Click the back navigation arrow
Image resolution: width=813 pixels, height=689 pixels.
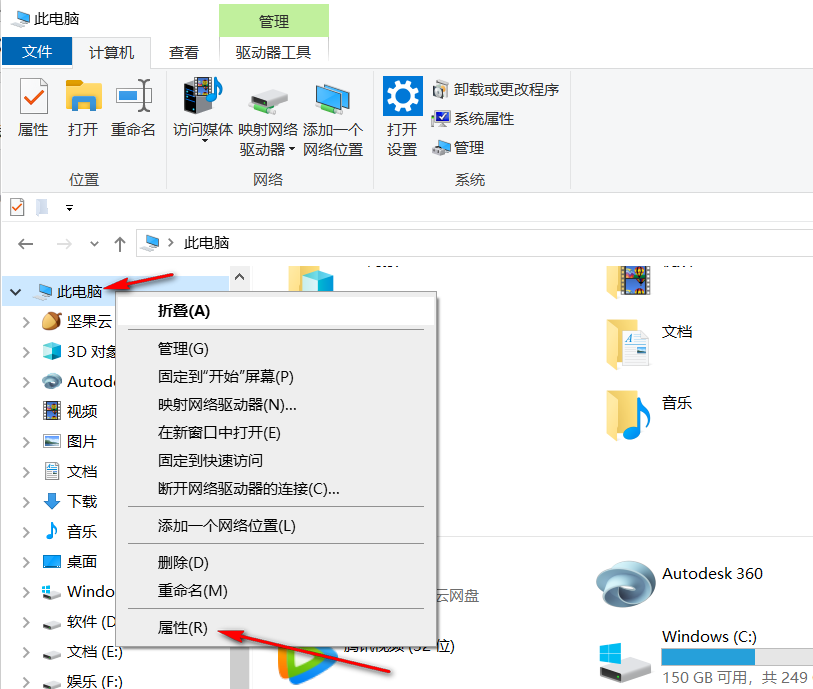point(25,243)
